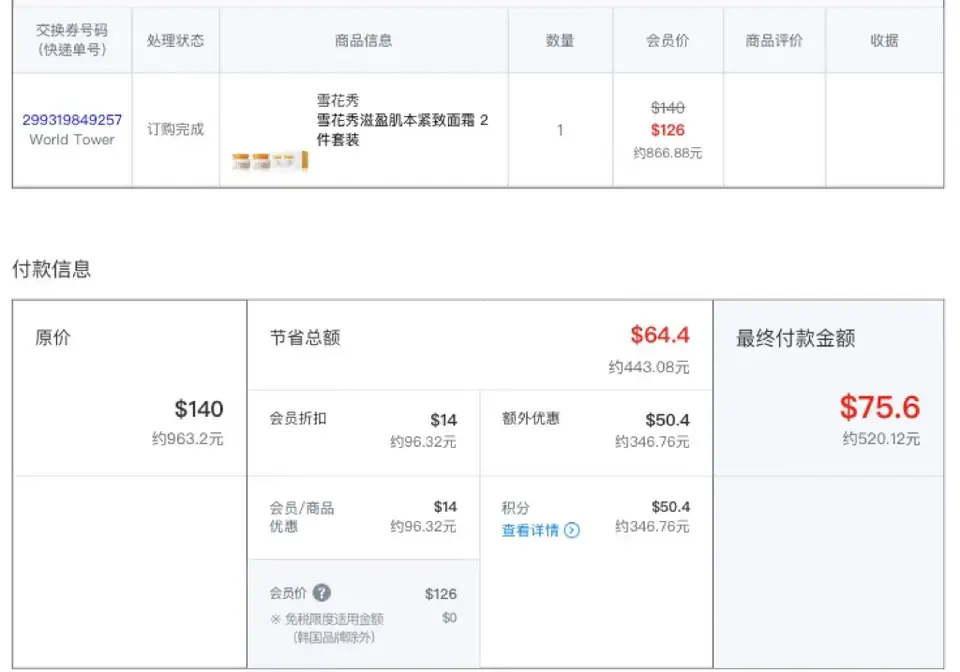Image resolution: width=960 pixels, height=672 pixels.
Task: Click the 原价 label
Action: click(x=53, y=337)
